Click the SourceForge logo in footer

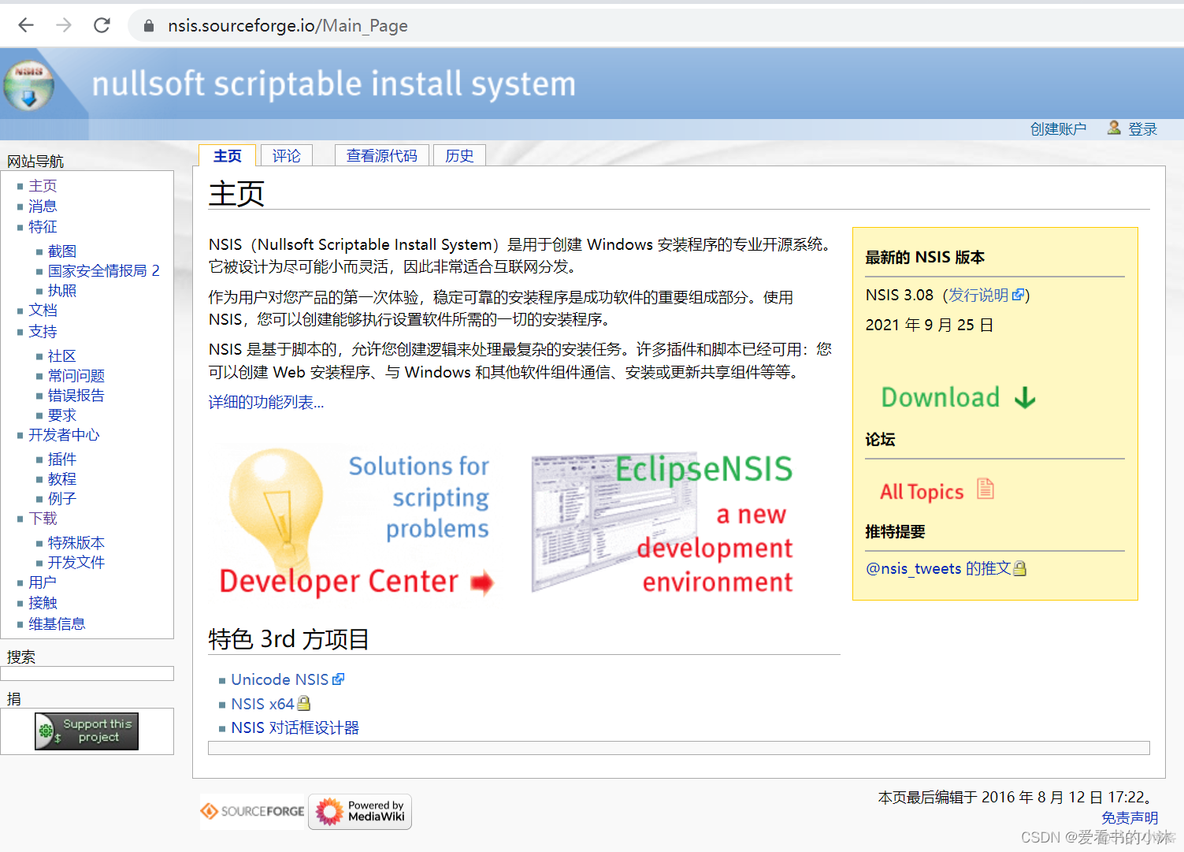point(252,811)
